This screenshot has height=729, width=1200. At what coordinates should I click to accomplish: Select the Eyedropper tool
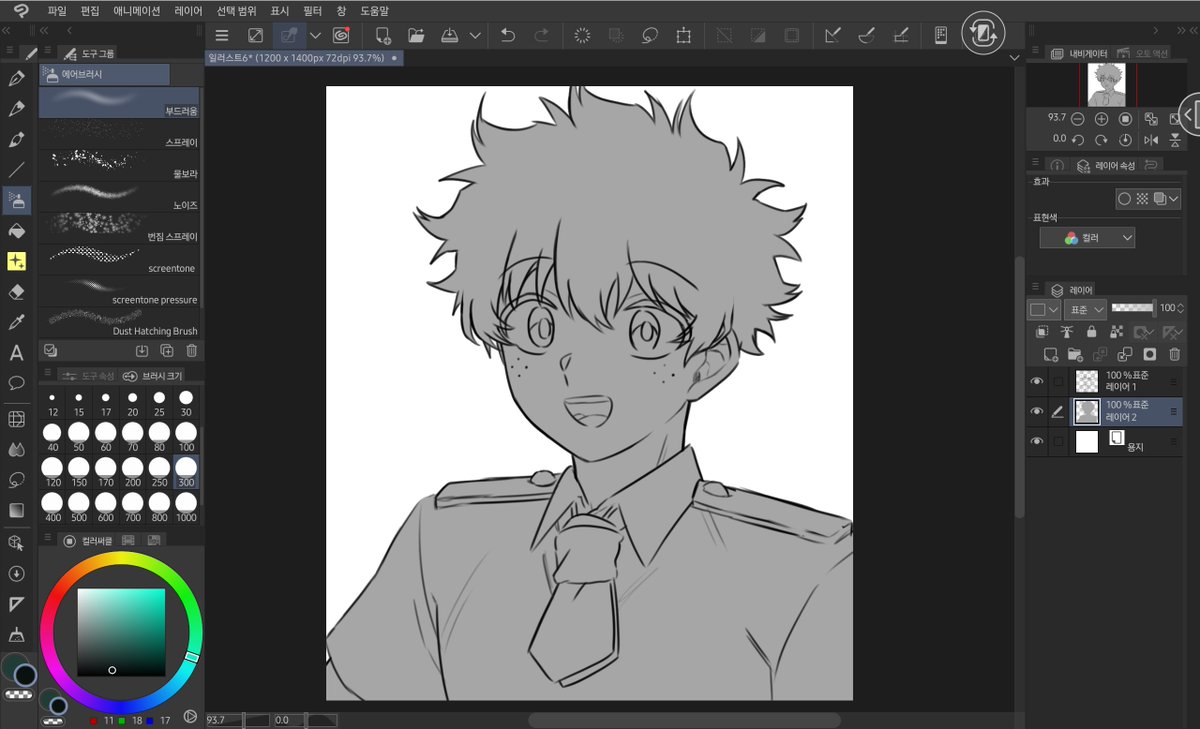tap(16, 322)
